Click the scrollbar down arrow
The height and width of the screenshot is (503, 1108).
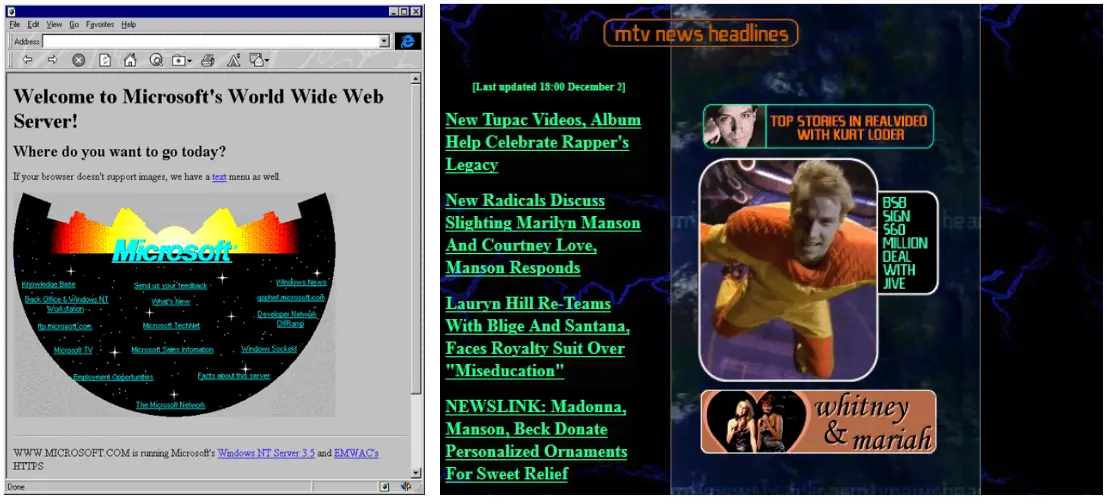click(x=416, y=473)
